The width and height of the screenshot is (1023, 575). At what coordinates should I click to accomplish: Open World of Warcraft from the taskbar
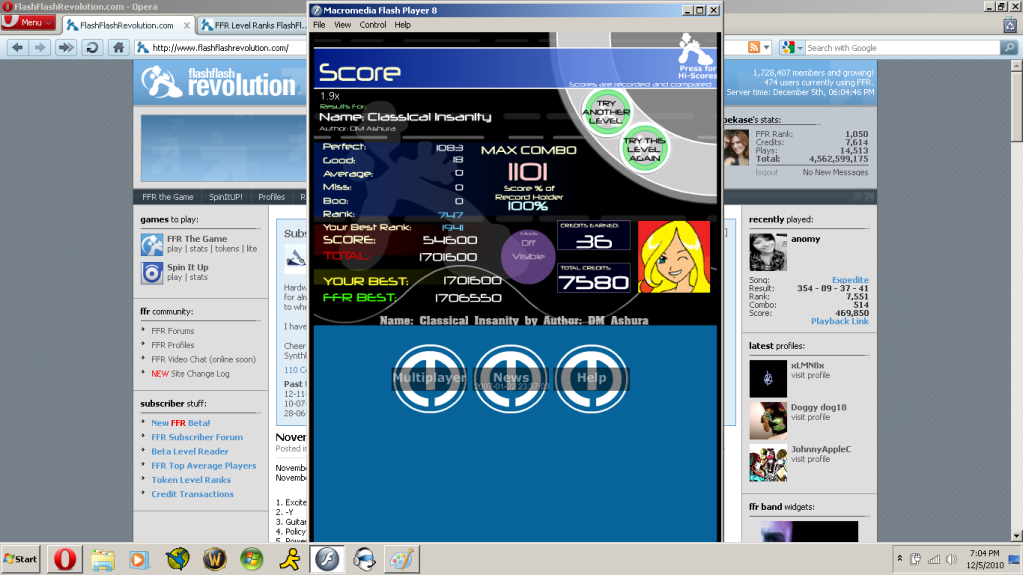pyautogui.click(x=214, y=558)
